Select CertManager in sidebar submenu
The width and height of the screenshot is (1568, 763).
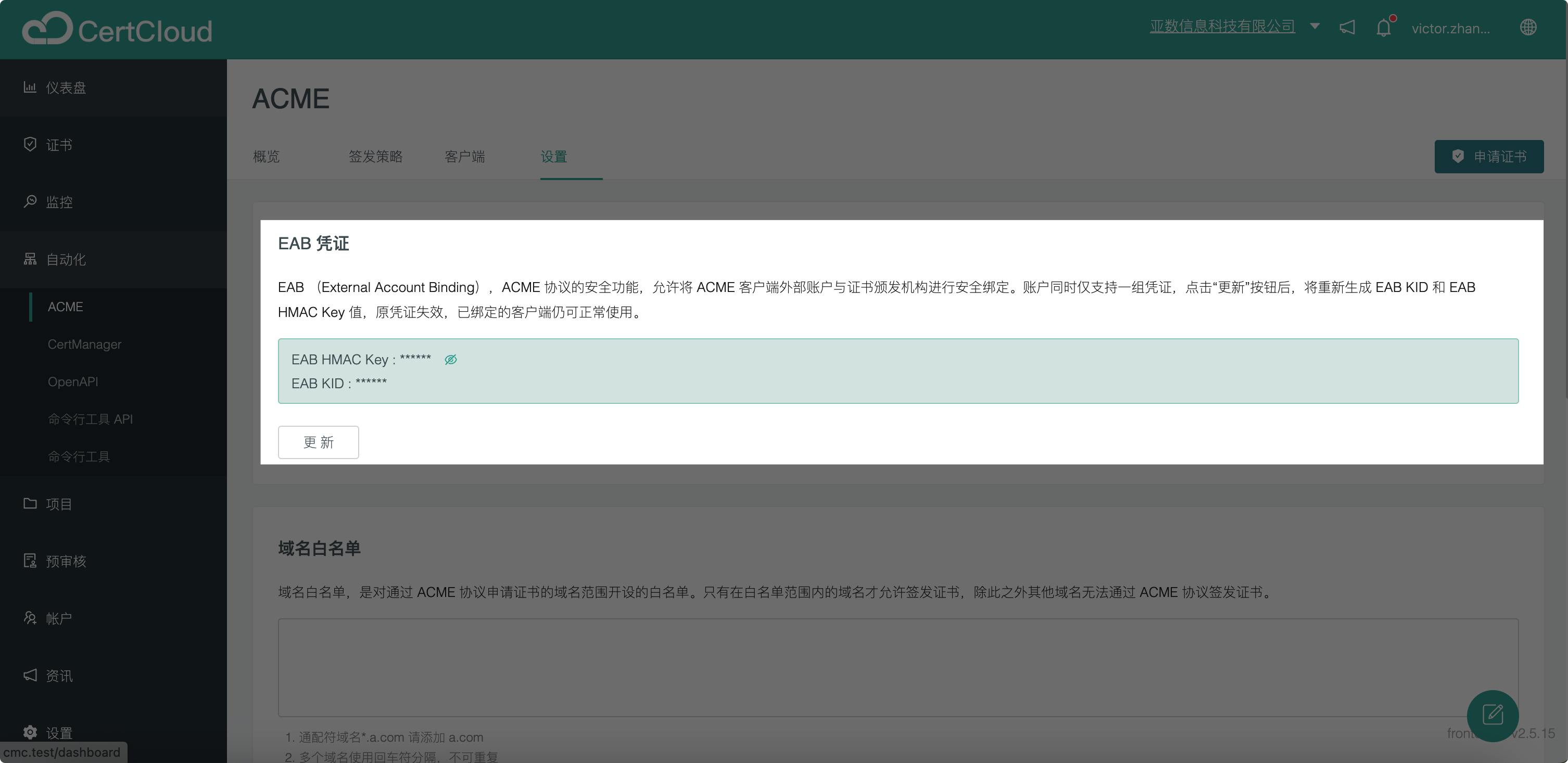click(113, 345)
